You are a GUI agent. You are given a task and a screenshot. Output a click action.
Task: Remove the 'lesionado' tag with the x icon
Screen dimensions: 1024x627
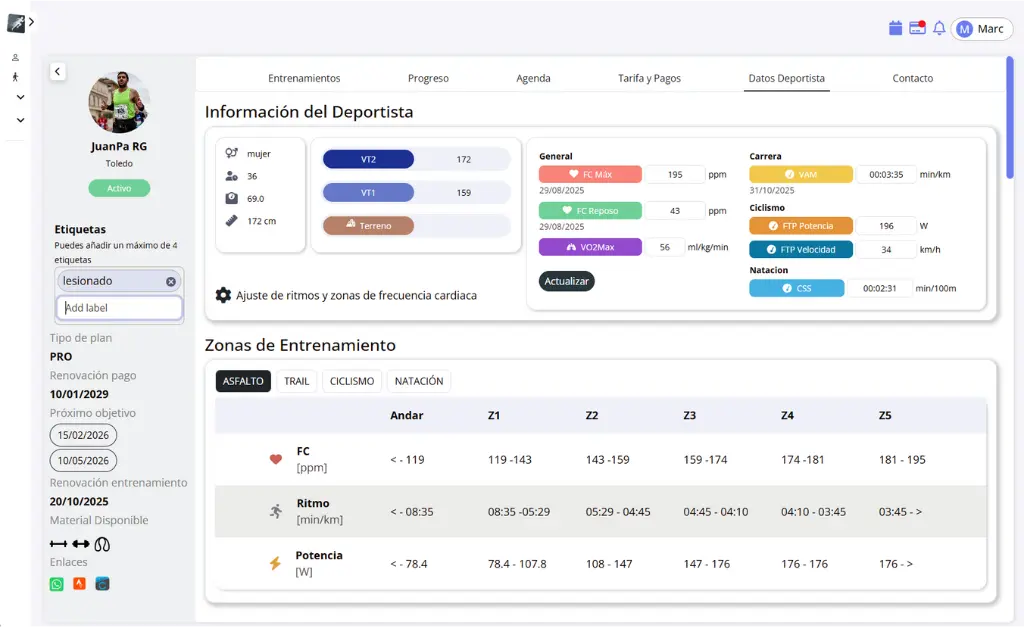(171, 282)
